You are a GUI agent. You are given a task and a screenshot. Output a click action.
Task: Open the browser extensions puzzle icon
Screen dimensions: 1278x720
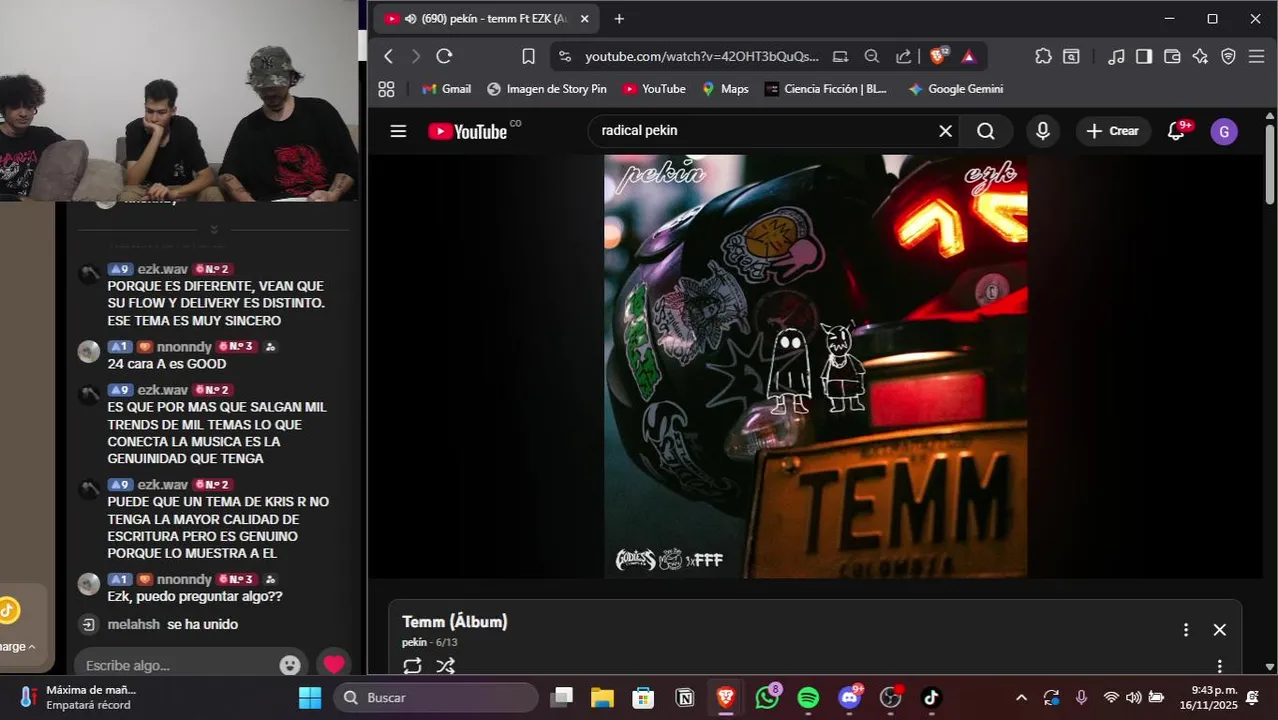pos(1043,57)
